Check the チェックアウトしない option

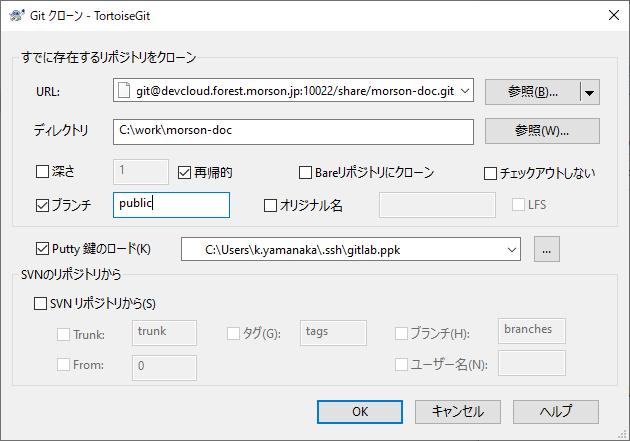(490, 172)
